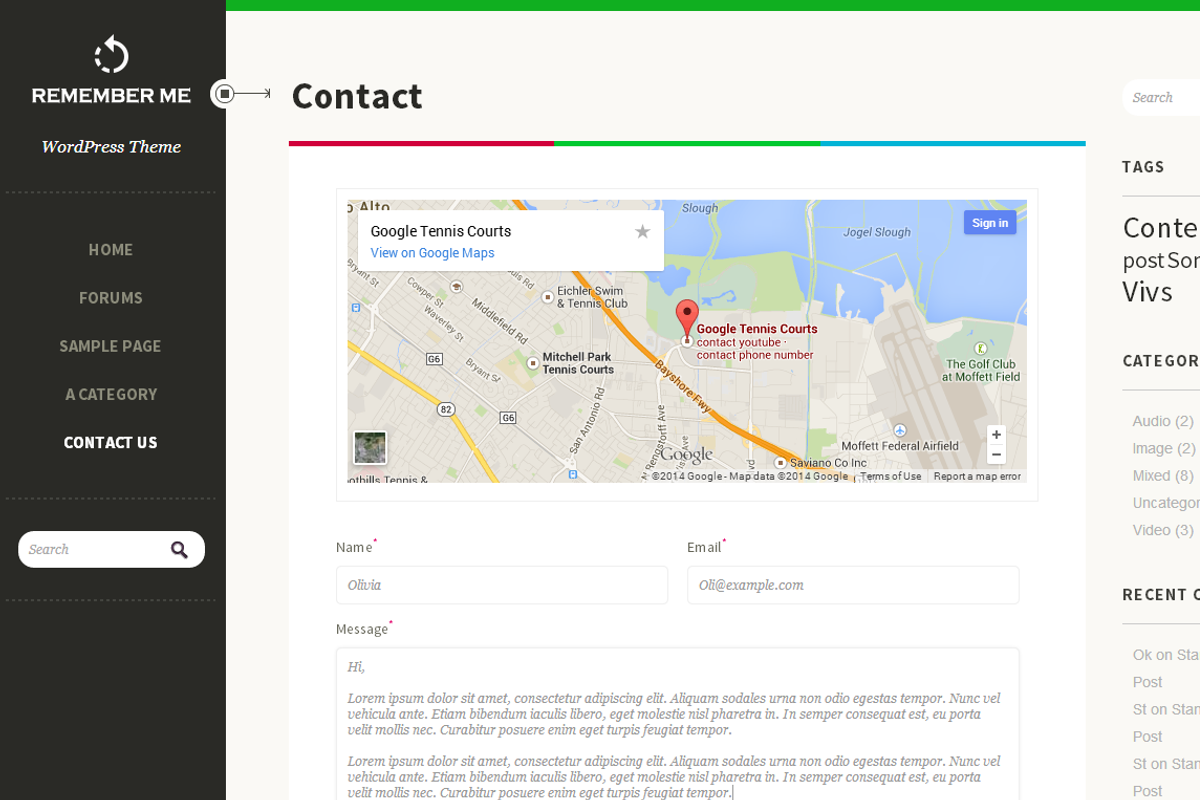Image resolution: width=1200 pixels, height=800 pixels.
Task: Select Contact Us in the sidebar menu
Action: 110,442
